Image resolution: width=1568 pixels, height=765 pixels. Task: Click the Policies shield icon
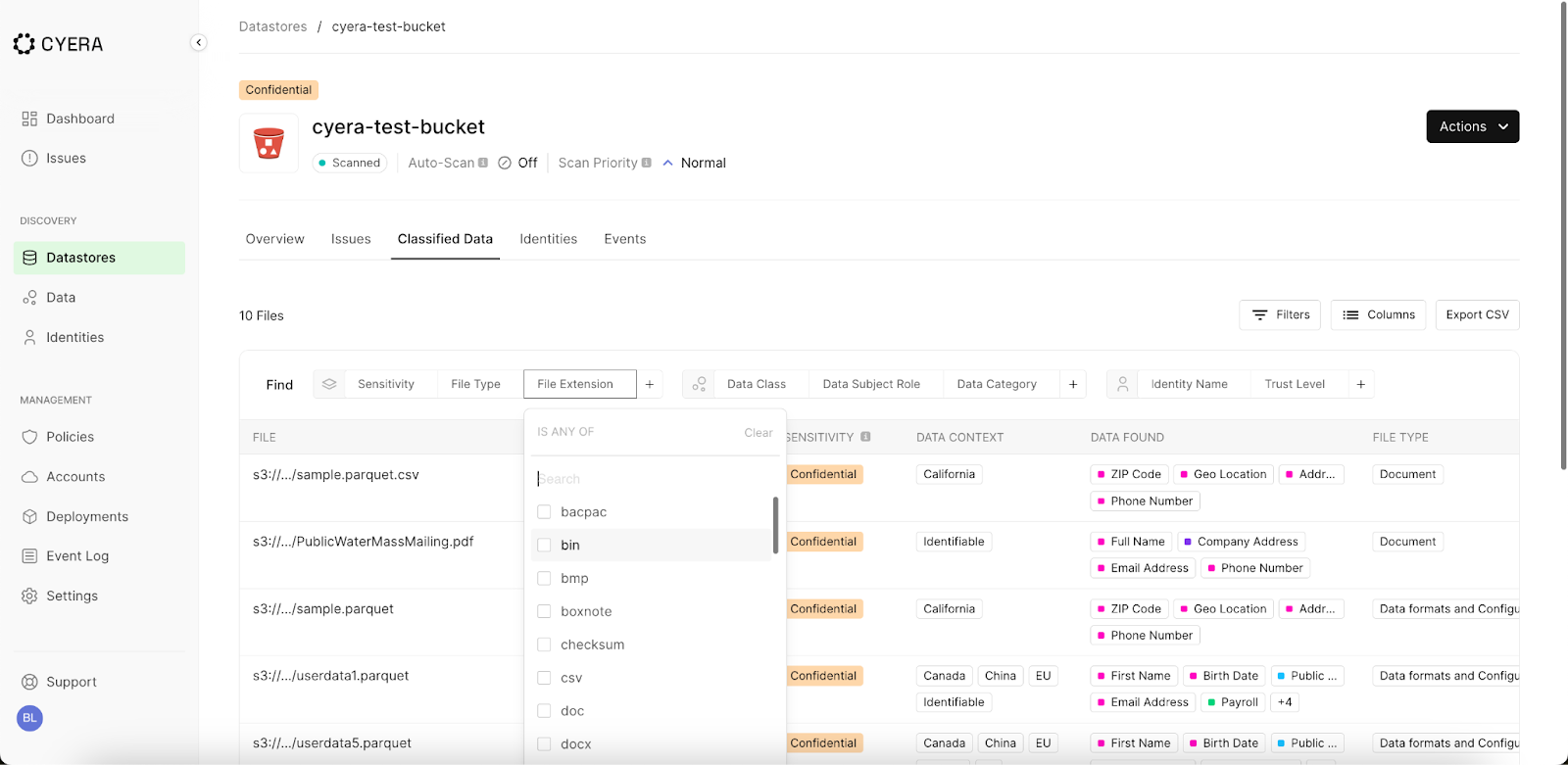coord(29,437)
